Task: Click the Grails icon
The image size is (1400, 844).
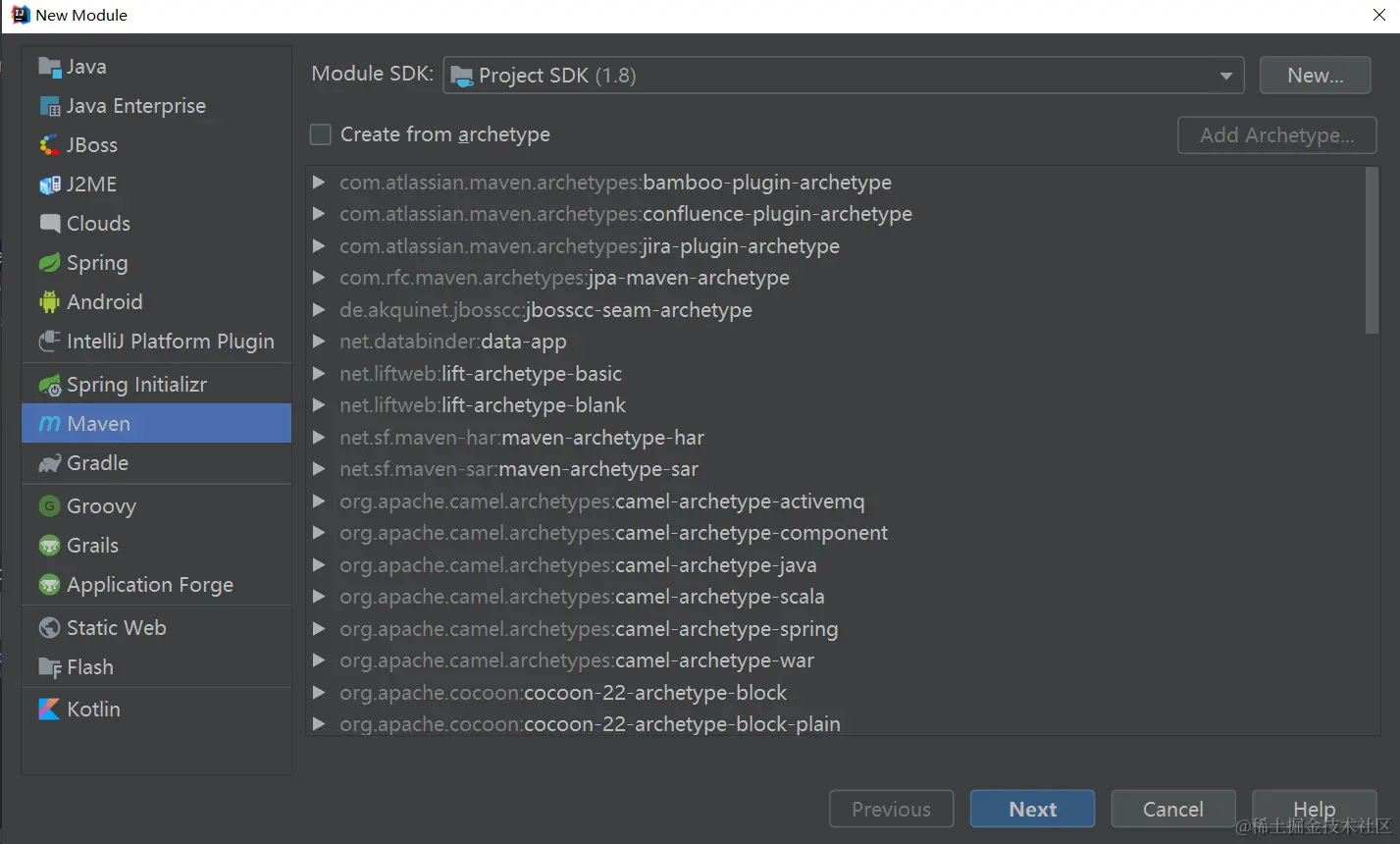Action: (49, 546)
